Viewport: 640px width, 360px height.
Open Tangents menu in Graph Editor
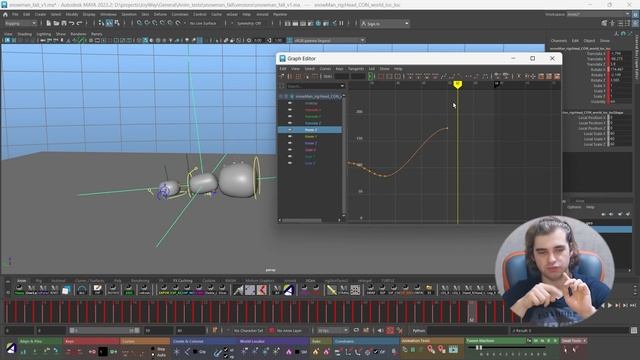tap(356, 69)
